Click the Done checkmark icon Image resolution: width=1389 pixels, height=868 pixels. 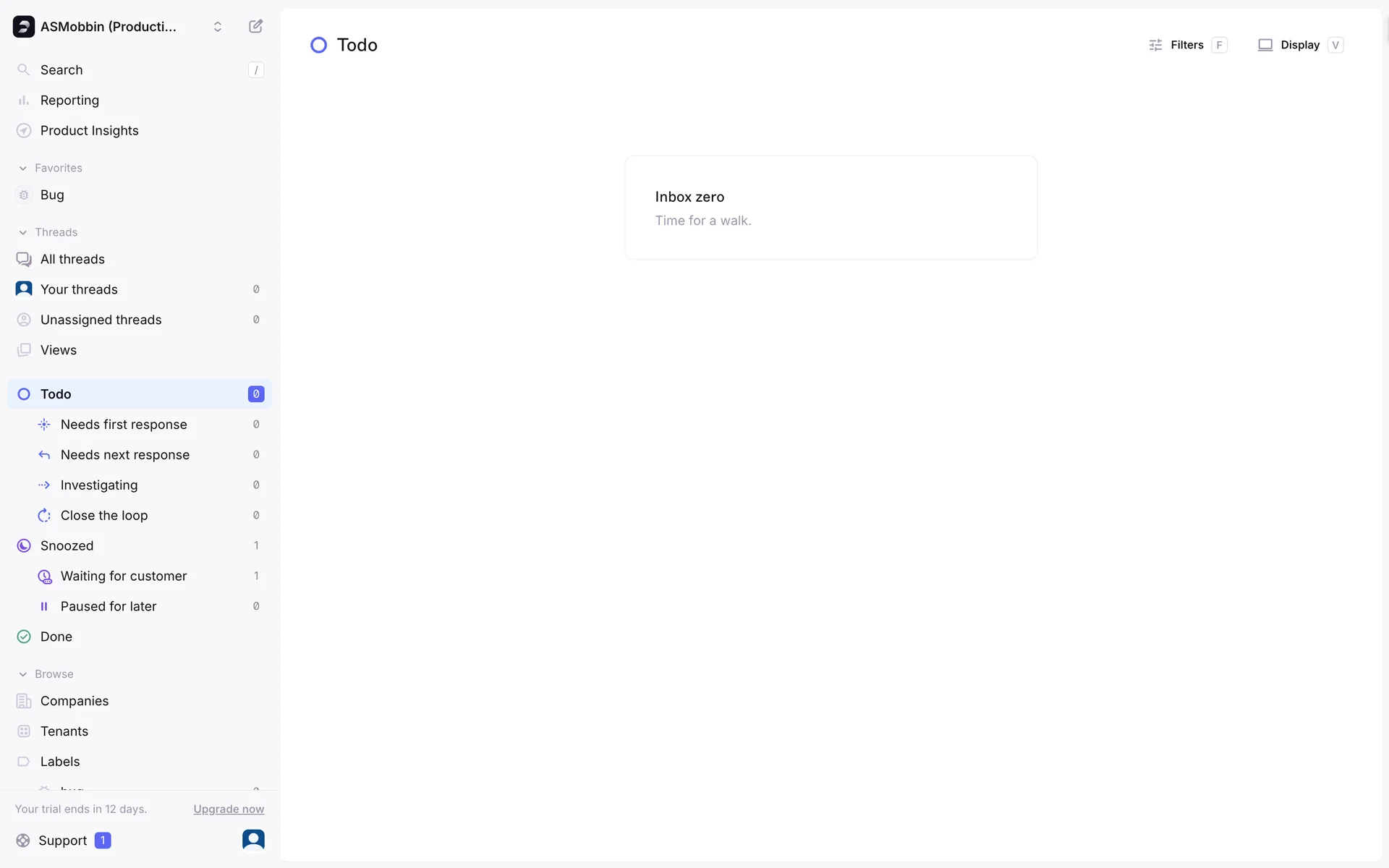24,637
